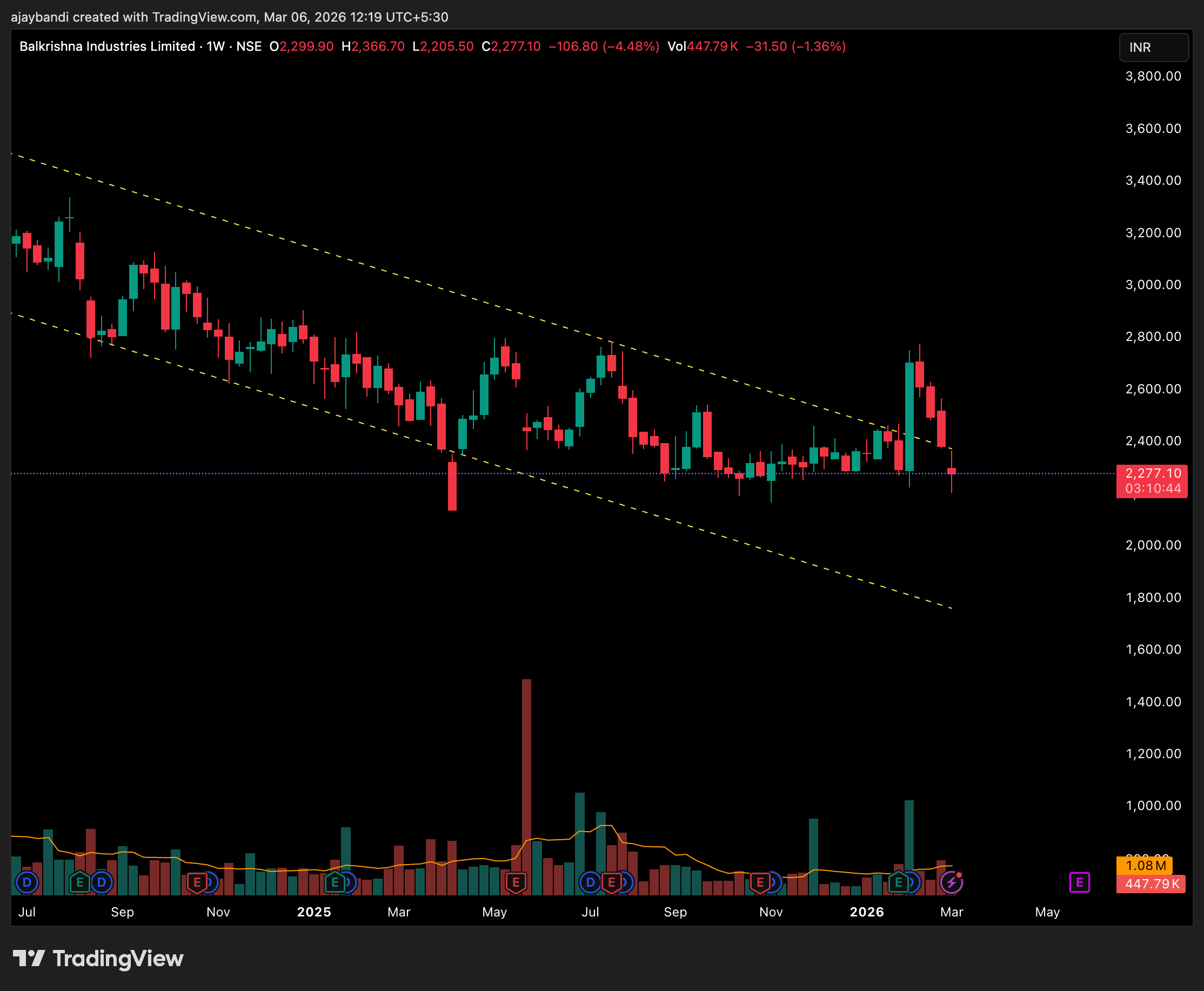The width and height of the screenshot is (1204, 991).
Task: Click the 2,000.00 price axis label
Action: 1153,545
